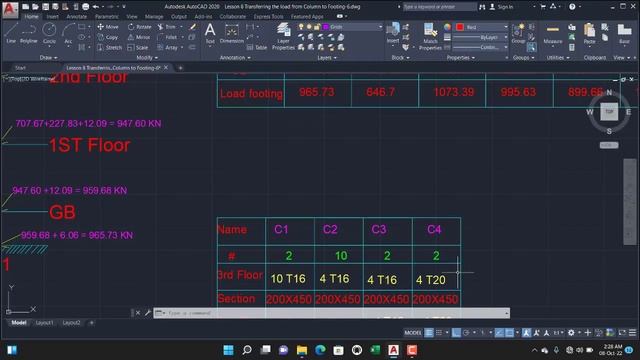Toggle MODEL space button

click(x=413, y=333)
